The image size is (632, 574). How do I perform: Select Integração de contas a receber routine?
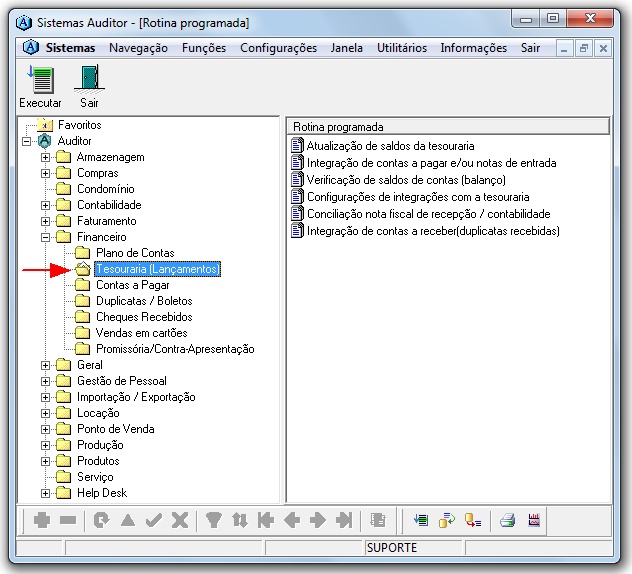pyautogui.click(x=433, y=231)
